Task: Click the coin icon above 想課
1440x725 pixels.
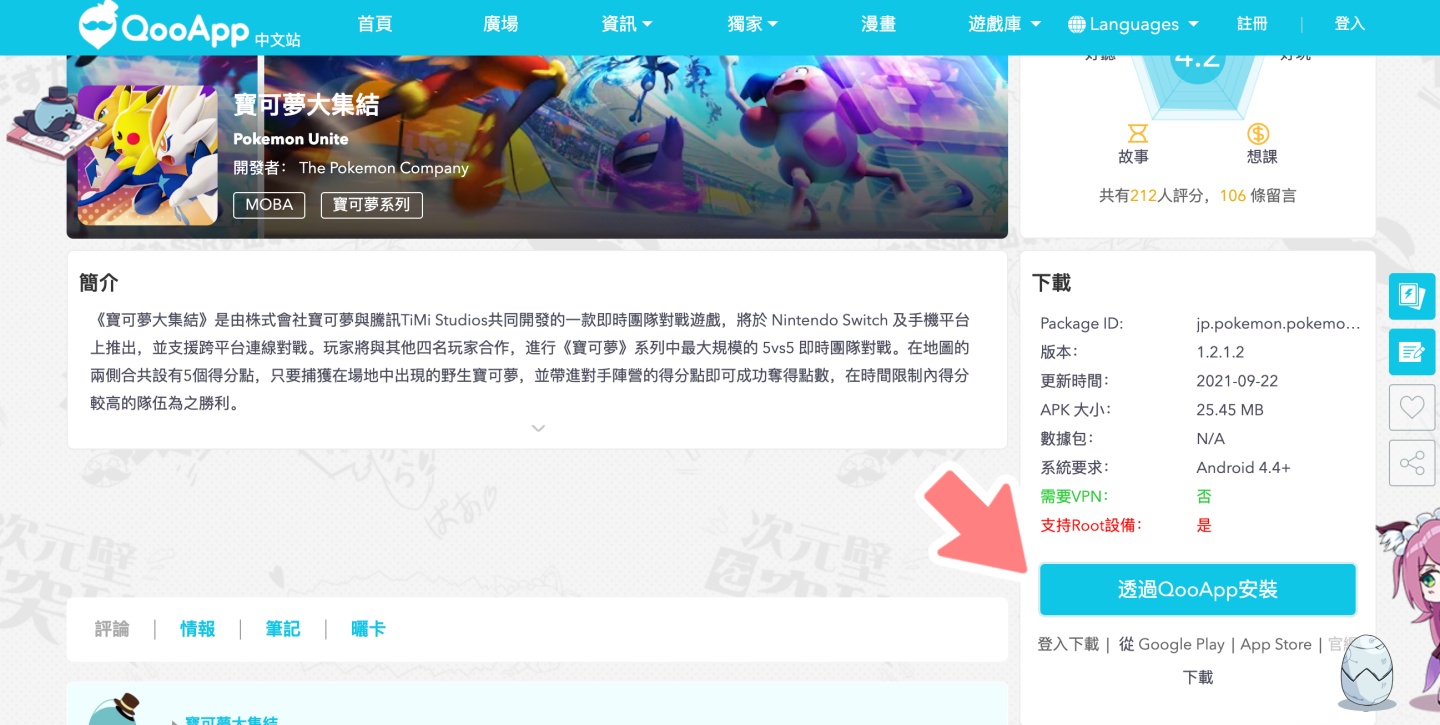Action: (1259, 133)
